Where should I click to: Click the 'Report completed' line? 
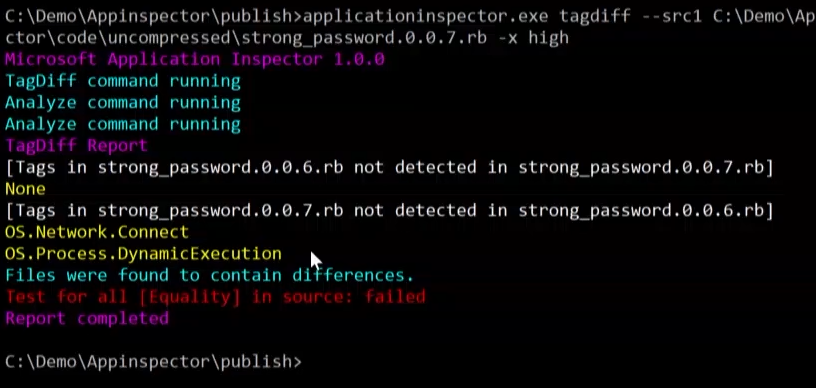[x=87, y=318]
